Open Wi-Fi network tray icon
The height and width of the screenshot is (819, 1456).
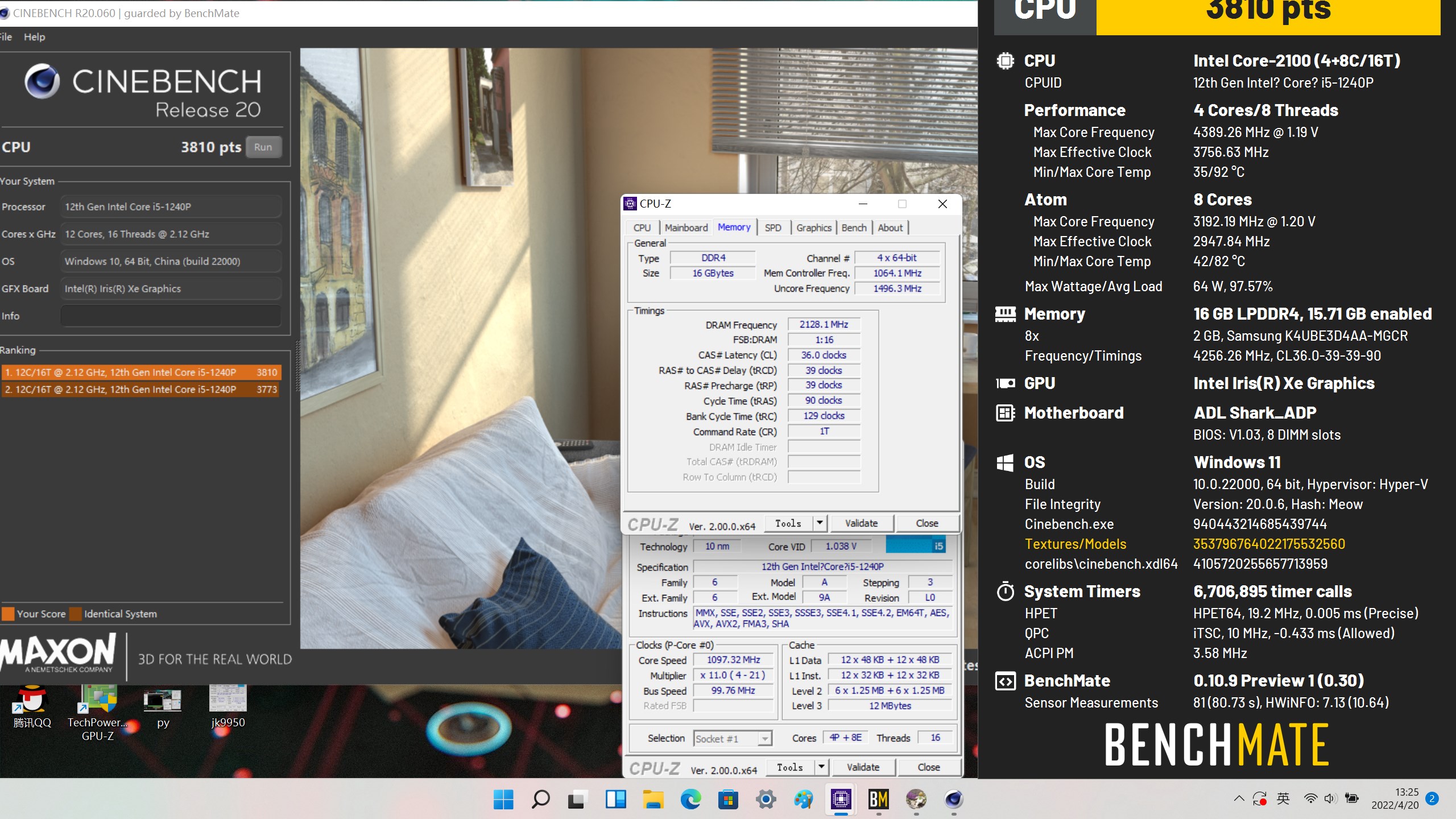click(x=1310, y=799)
